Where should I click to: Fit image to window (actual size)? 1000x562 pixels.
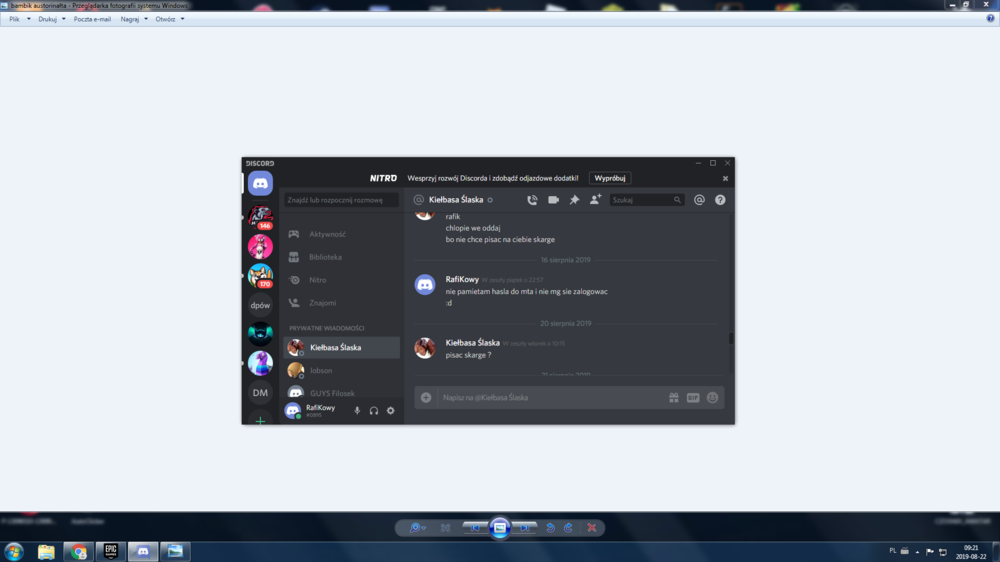click(x=445, y=528)
